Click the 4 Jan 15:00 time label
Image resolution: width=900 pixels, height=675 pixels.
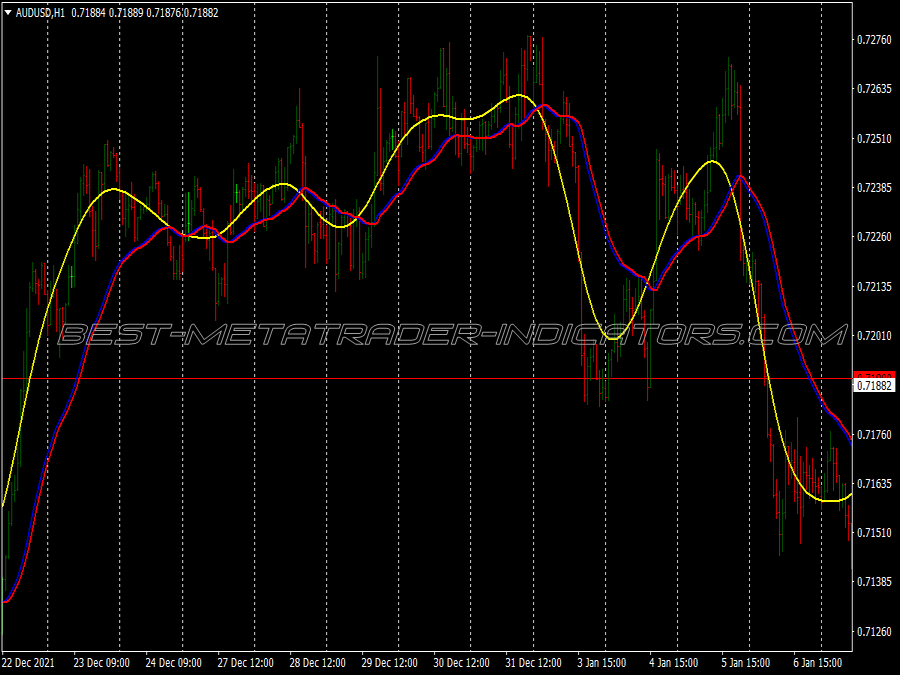click(674, 663)
